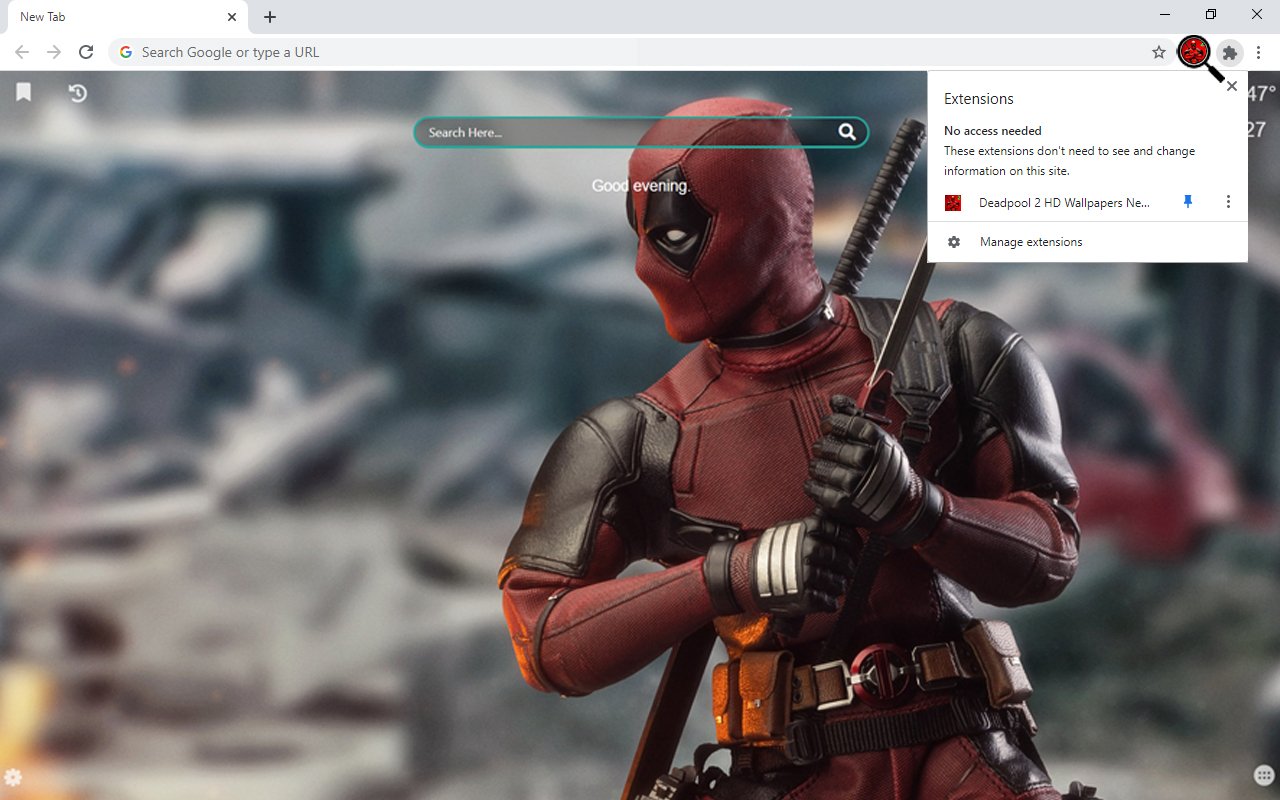Open more actions for Deadpool 2 HD Wallpapers

tap(1228, 202)
